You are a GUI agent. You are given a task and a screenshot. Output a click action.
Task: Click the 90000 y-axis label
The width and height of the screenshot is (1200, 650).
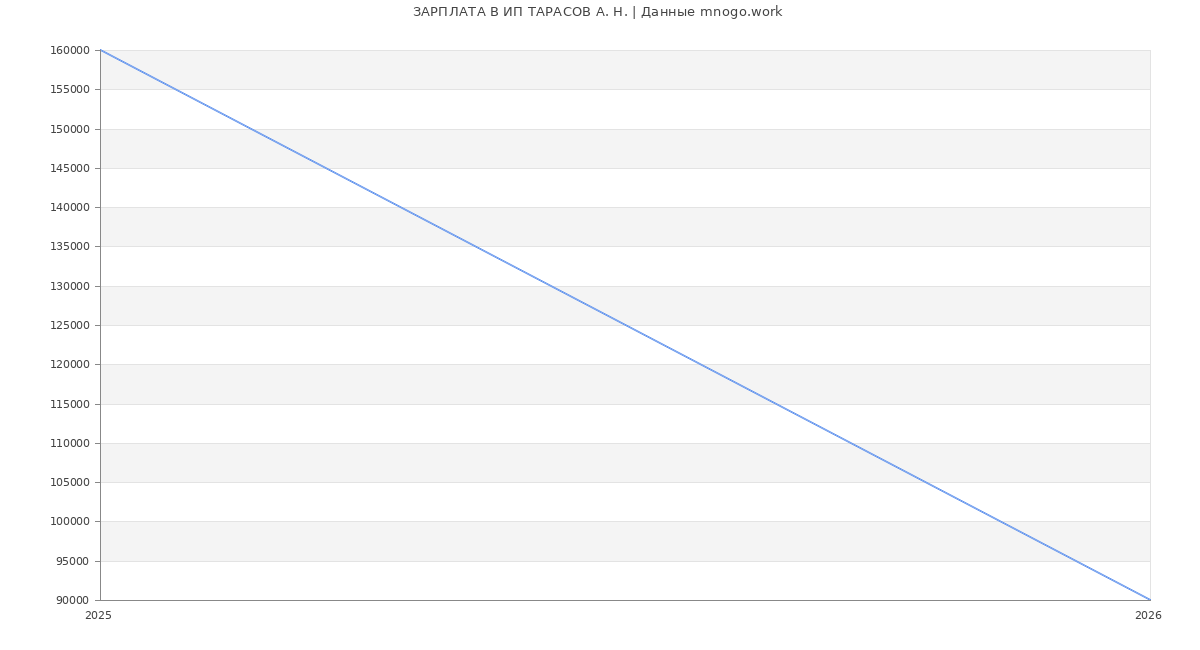pos(73,601)
